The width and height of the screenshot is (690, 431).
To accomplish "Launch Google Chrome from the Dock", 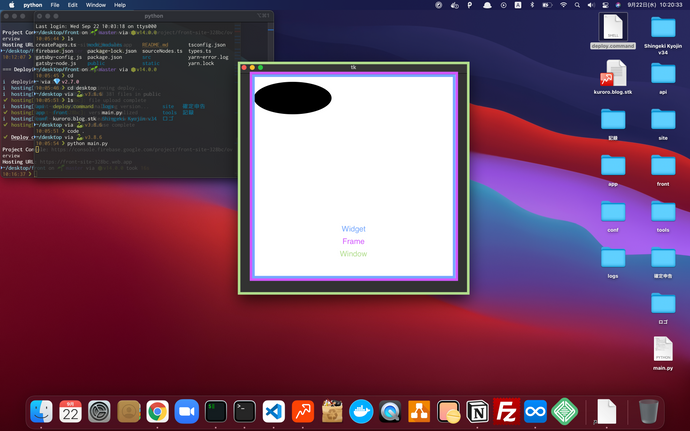I will pyautogui.click(x=158, y=412).
